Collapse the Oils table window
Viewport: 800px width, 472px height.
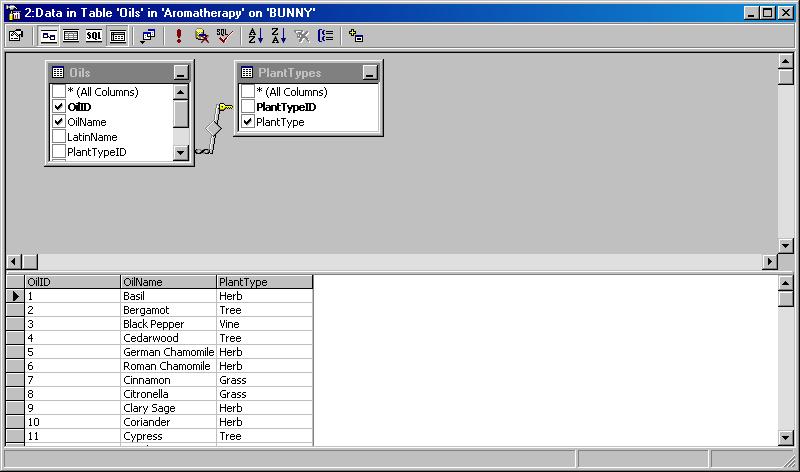tap(180, 73)
